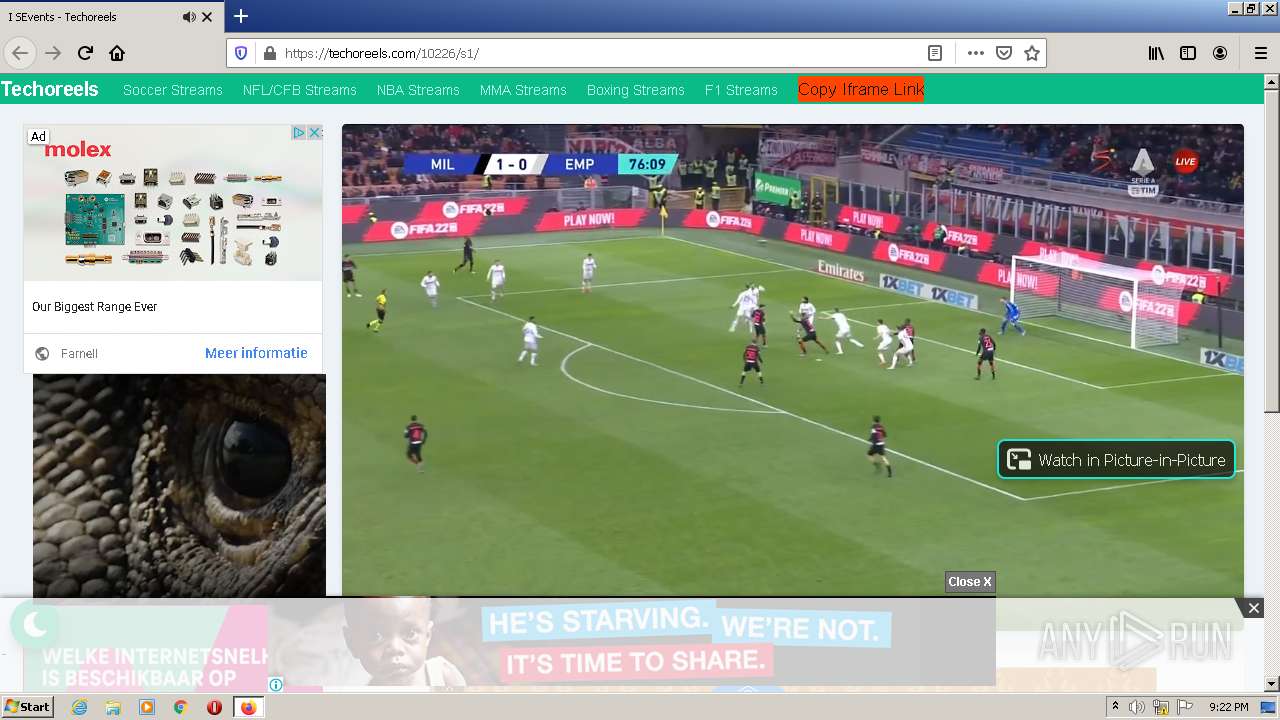The height and width of the screenshot is (720, 1280).
Task: Open F1 Streams menu item
Action: 741,90
